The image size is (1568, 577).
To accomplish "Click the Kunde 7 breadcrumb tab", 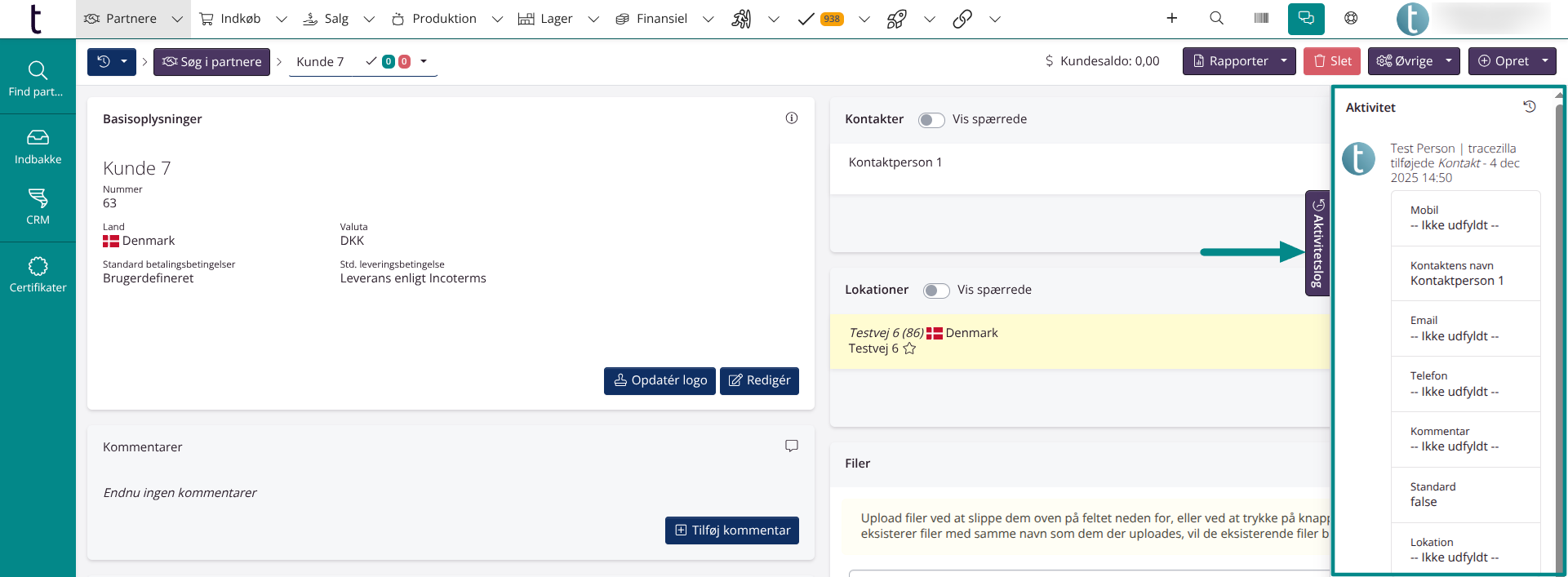I will (x=320, y=62).
